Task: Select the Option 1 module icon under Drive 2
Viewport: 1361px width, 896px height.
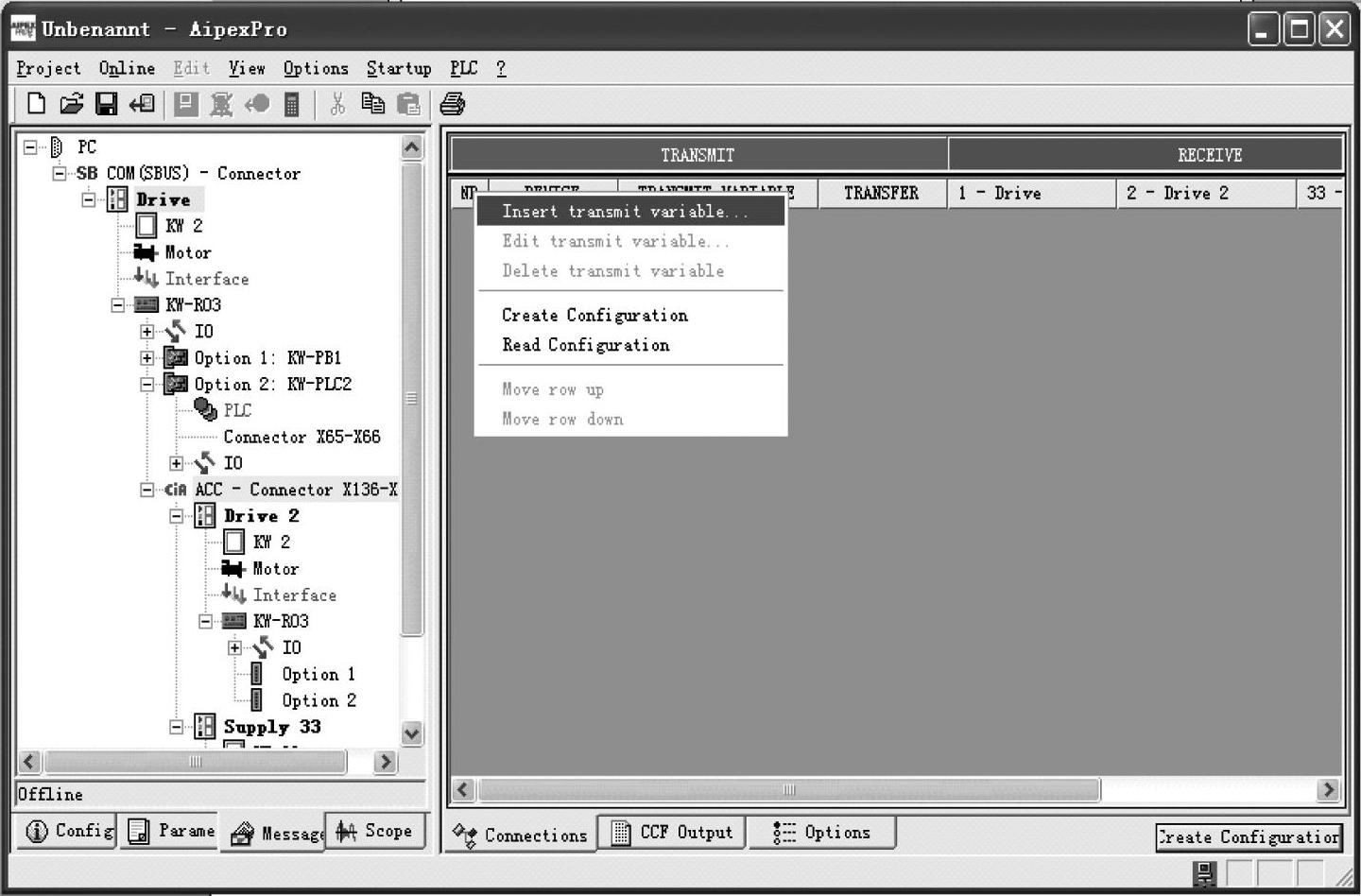Action: tap(256, 674)
